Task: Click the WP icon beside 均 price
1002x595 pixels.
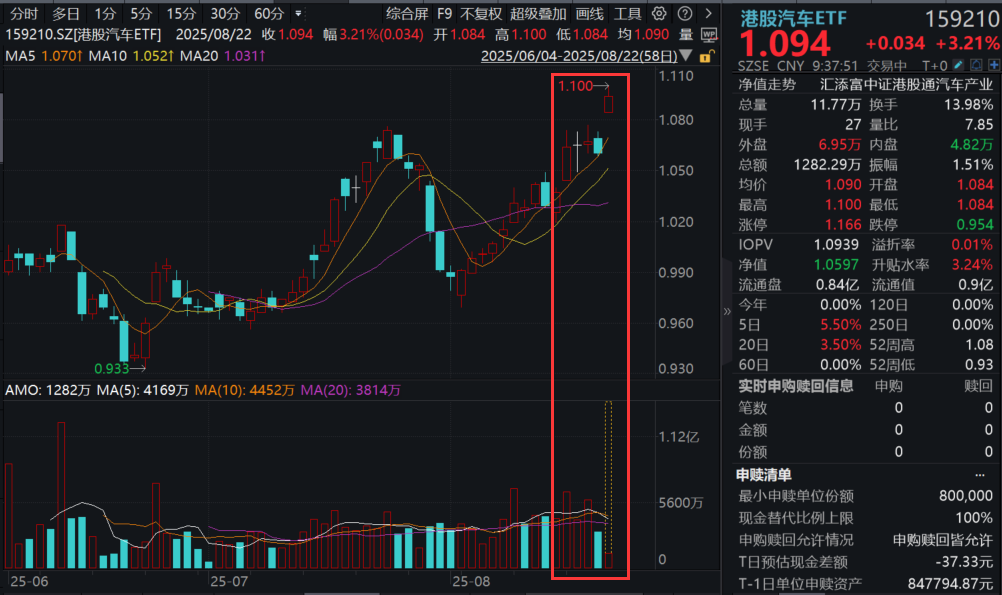Action: [709, 34]
